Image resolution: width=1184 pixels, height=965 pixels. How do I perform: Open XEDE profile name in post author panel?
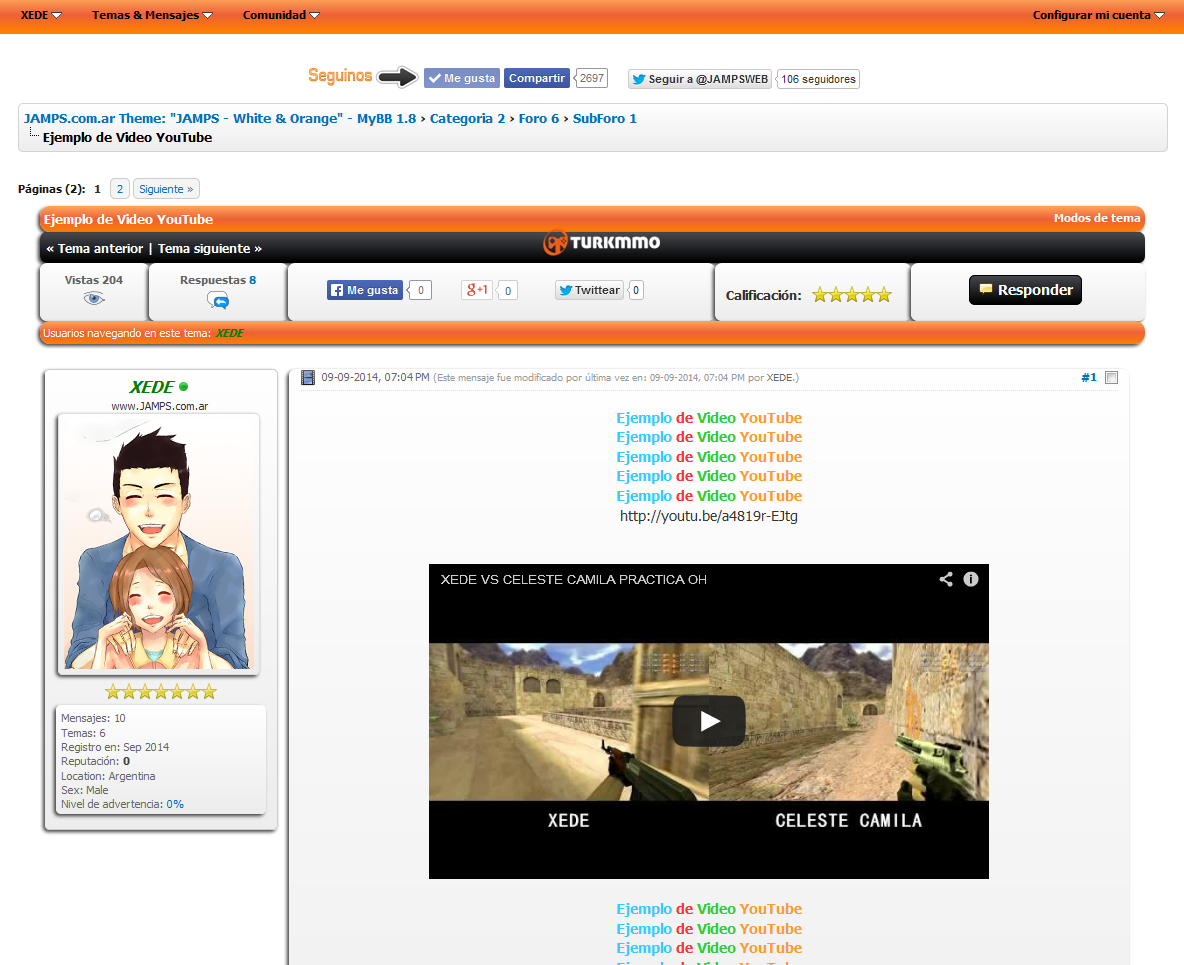coord(151,387)
